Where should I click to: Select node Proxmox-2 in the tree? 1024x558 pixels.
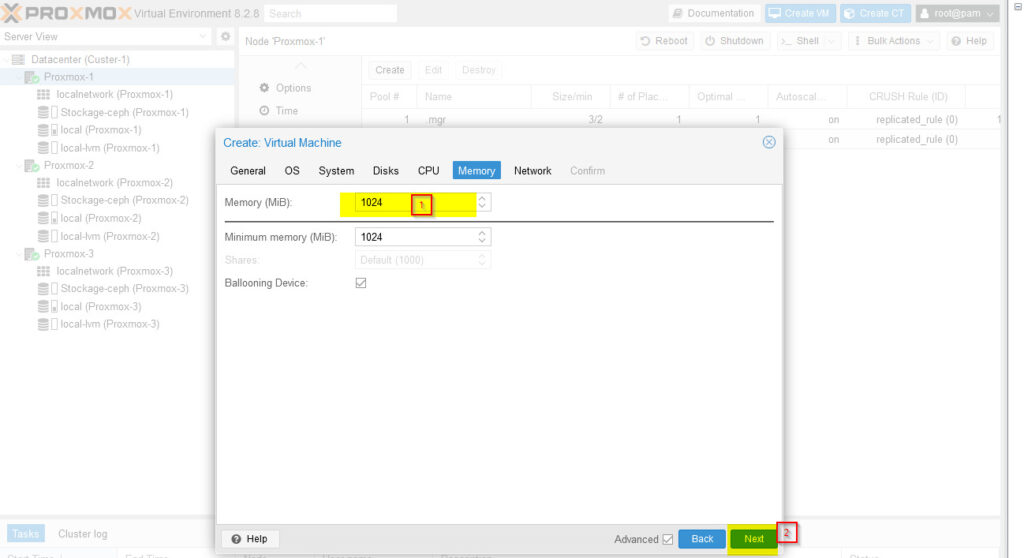(69, 165)
